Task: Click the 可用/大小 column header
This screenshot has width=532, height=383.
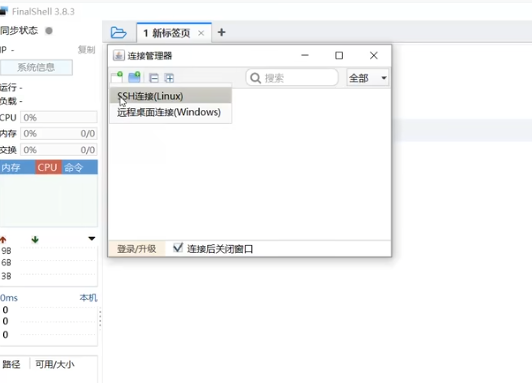Action: 55,364
